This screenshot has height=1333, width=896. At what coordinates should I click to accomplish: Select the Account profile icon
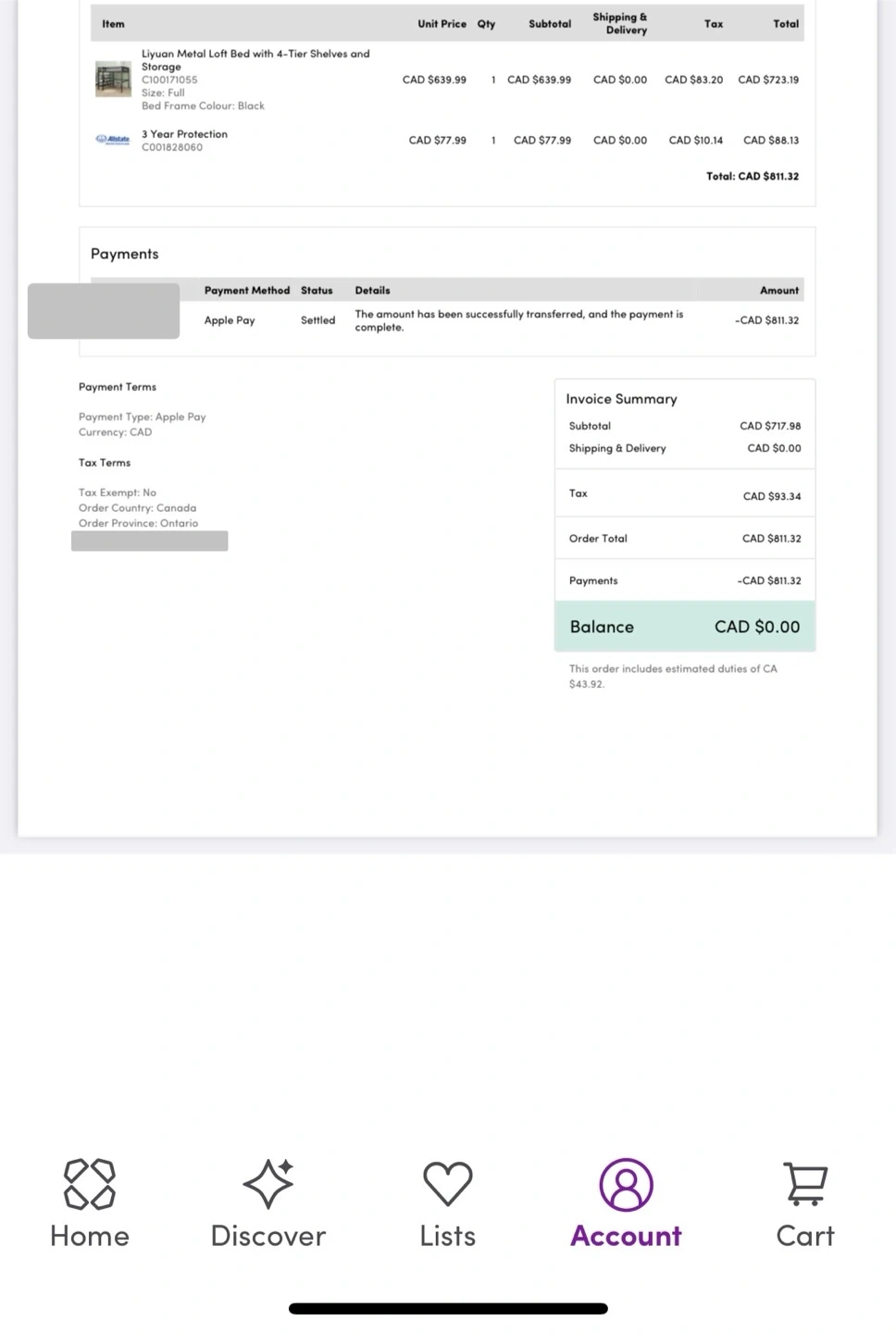[x=627, y=1185]
